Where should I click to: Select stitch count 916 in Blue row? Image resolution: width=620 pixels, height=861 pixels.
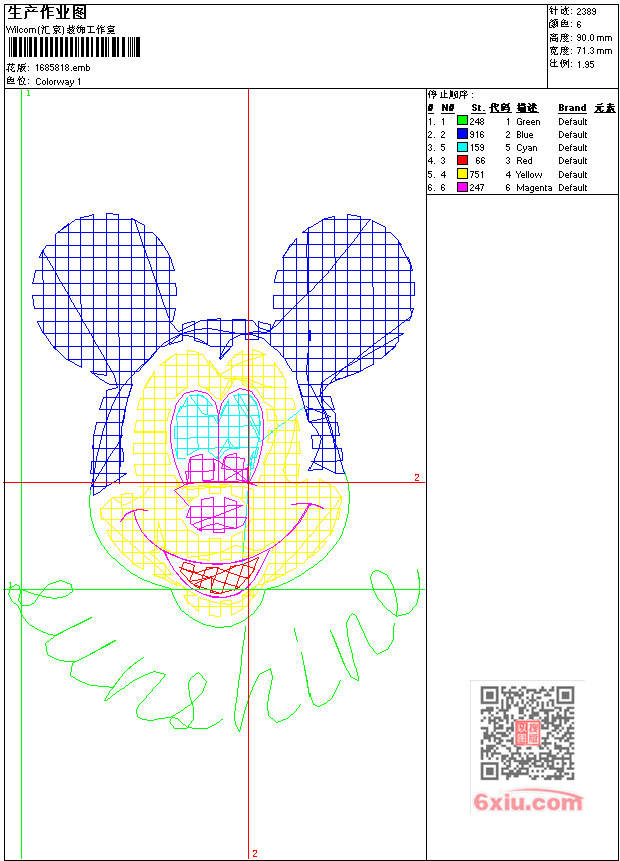click(477, 135)
